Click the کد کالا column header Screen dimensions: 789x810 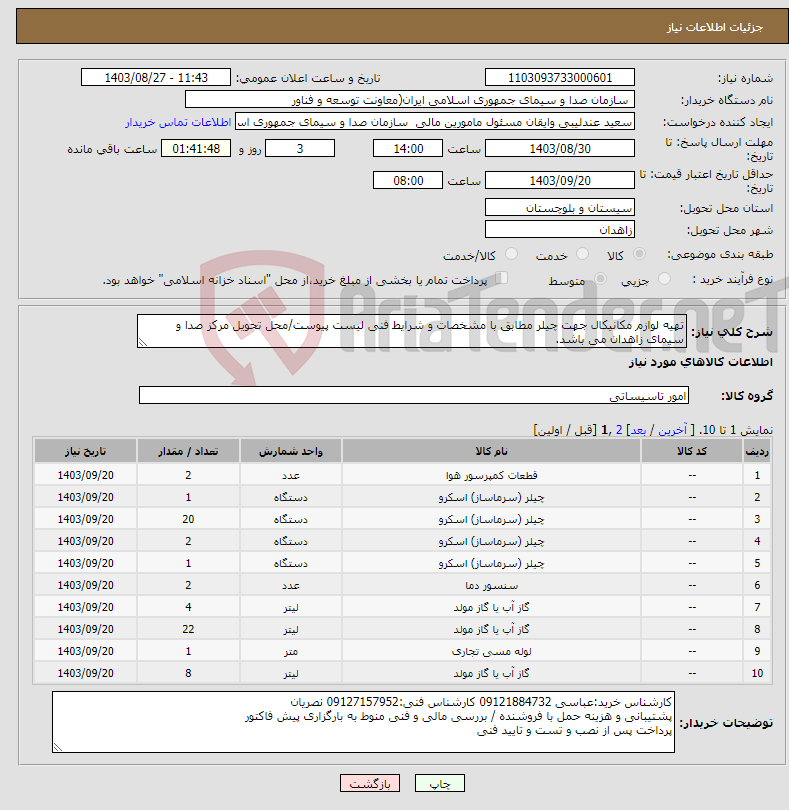[692, 451]
